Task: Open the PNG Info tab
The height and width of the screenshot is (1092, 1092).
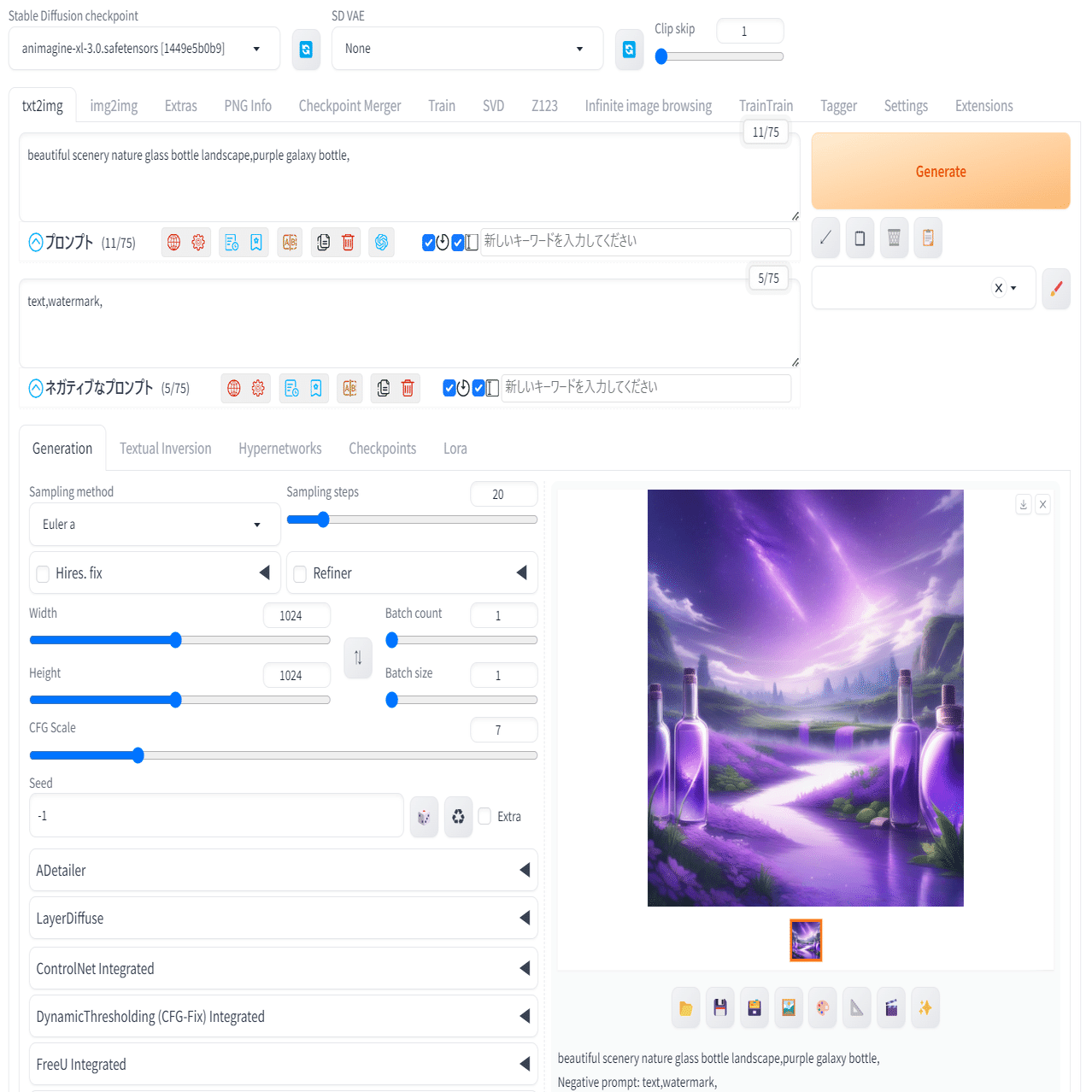Action: click(x=248, y=106)
